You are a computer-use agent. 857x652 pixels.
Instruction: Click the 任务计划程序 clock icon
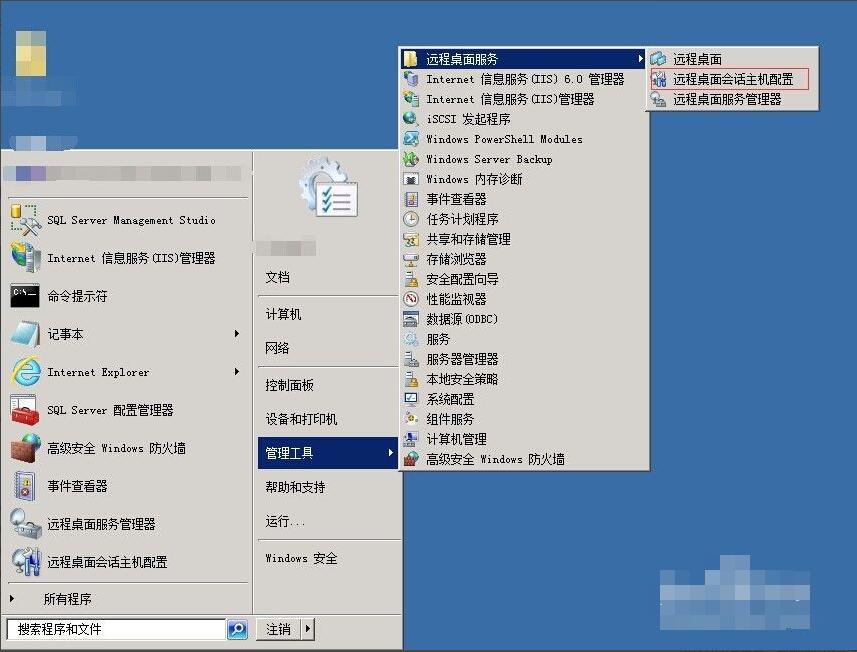[411, 219]
